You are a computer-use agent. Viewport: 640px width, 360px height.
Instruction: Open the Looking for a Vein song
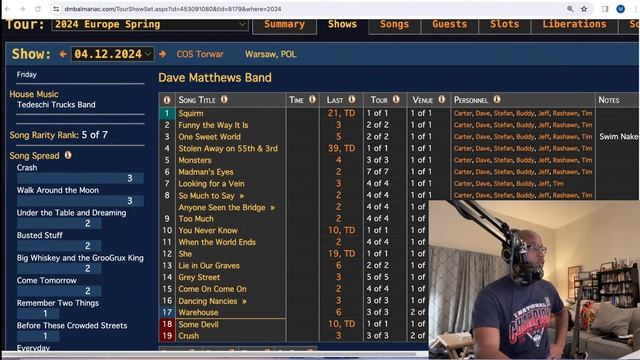click(x=211, y=184)
